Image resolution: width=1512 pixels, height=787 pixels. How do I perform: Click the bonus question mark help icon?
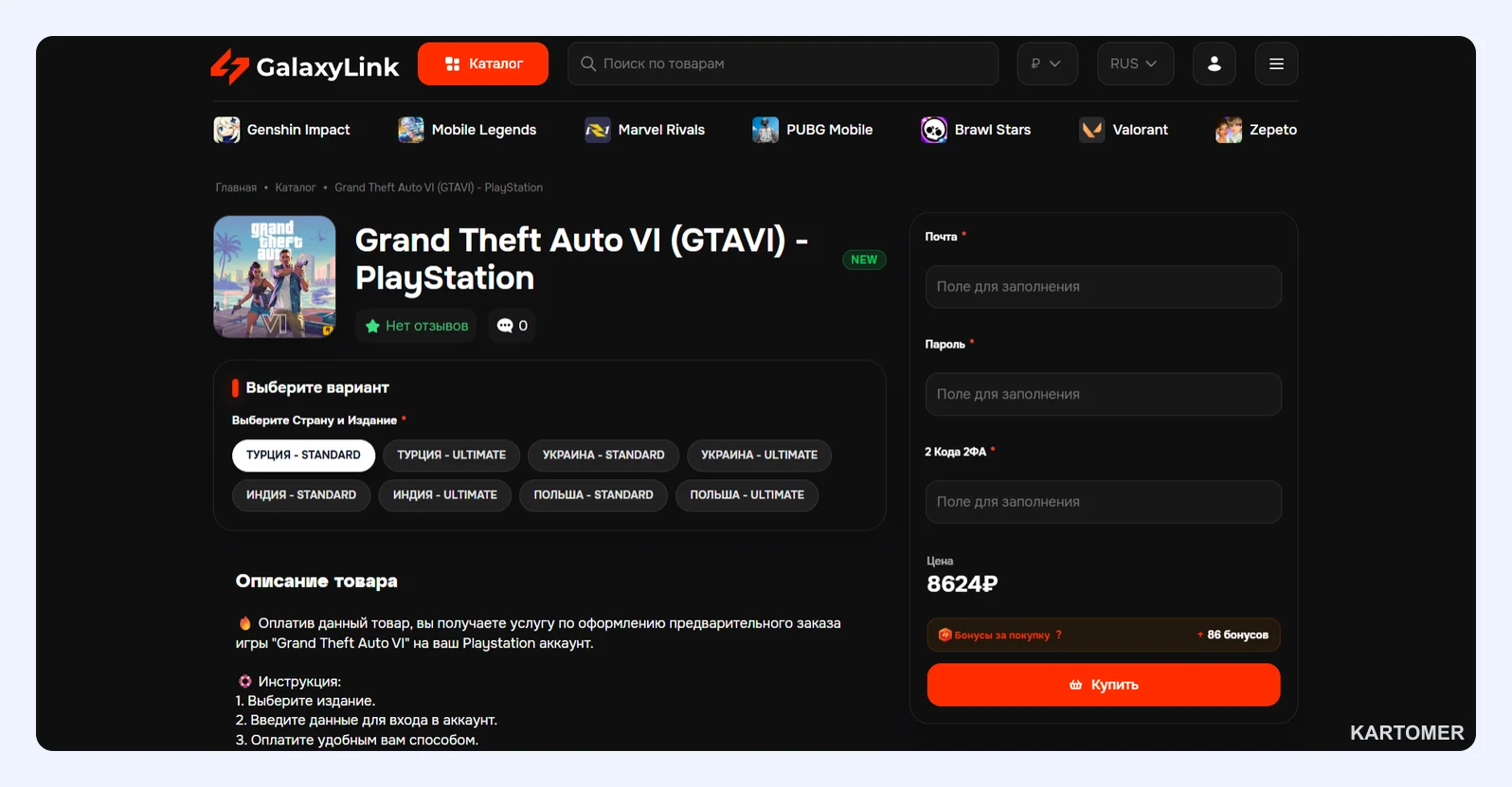(1059, 635)
